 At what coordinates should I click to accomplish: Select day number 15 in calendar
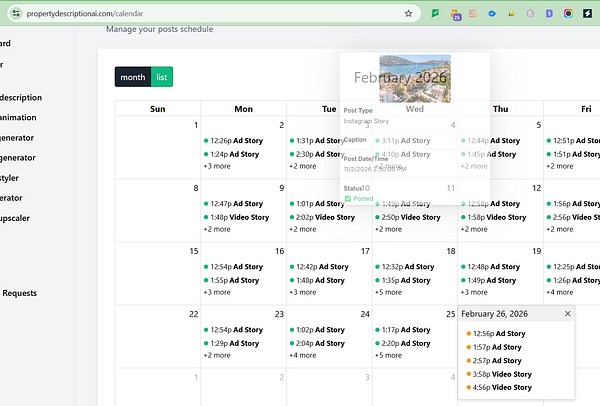pyautogui.click(x=194, y=251)
